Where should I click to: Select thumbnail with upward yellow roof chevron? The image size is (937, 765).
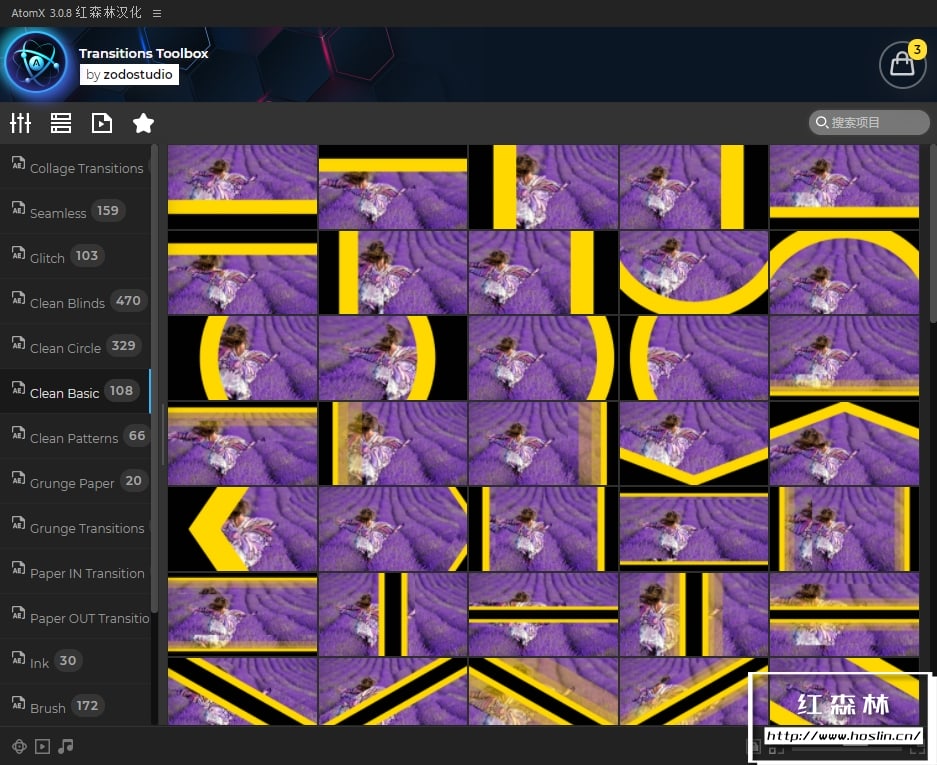844,443
